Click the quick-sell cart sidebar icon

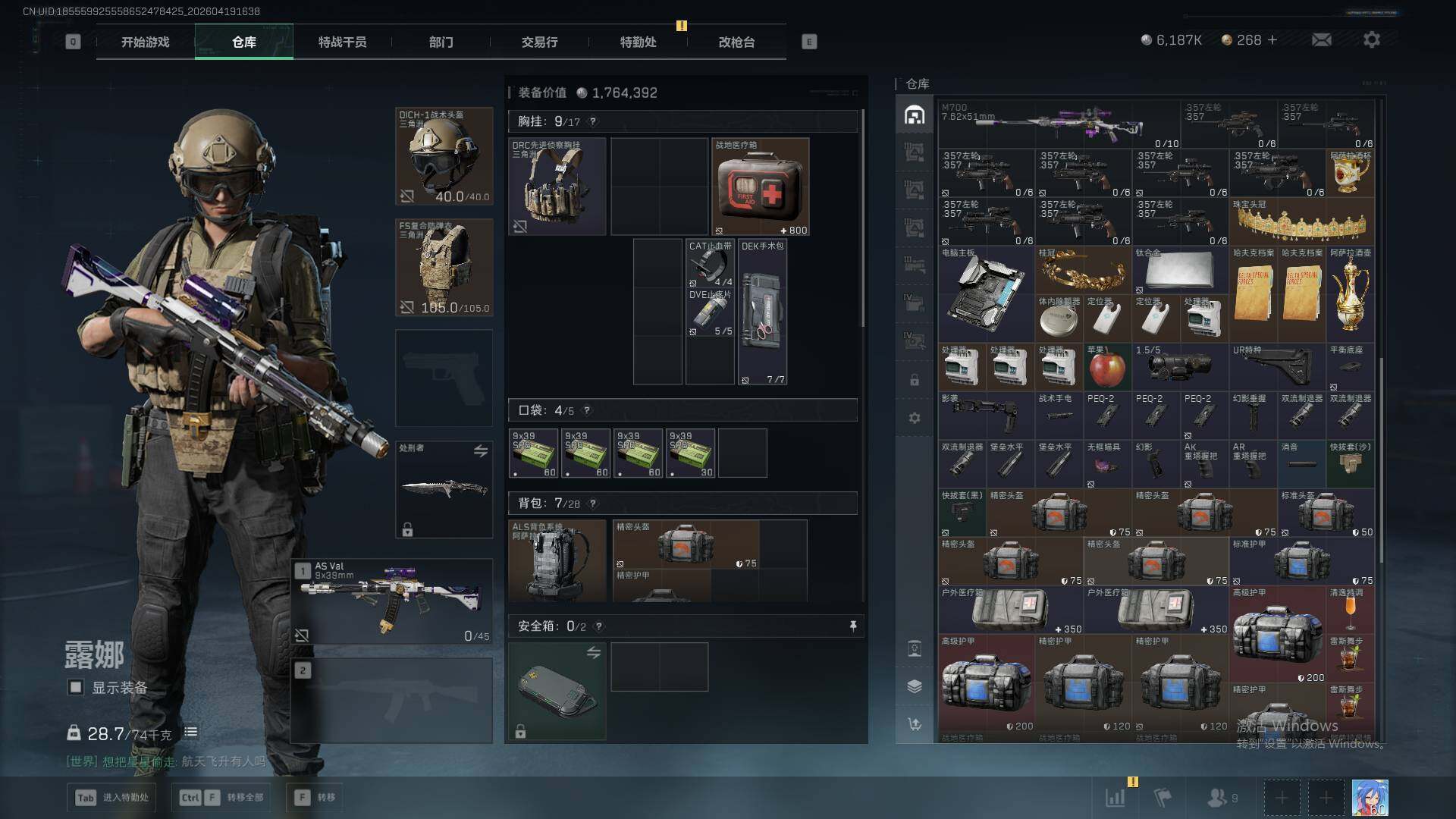tap(915, 724)
